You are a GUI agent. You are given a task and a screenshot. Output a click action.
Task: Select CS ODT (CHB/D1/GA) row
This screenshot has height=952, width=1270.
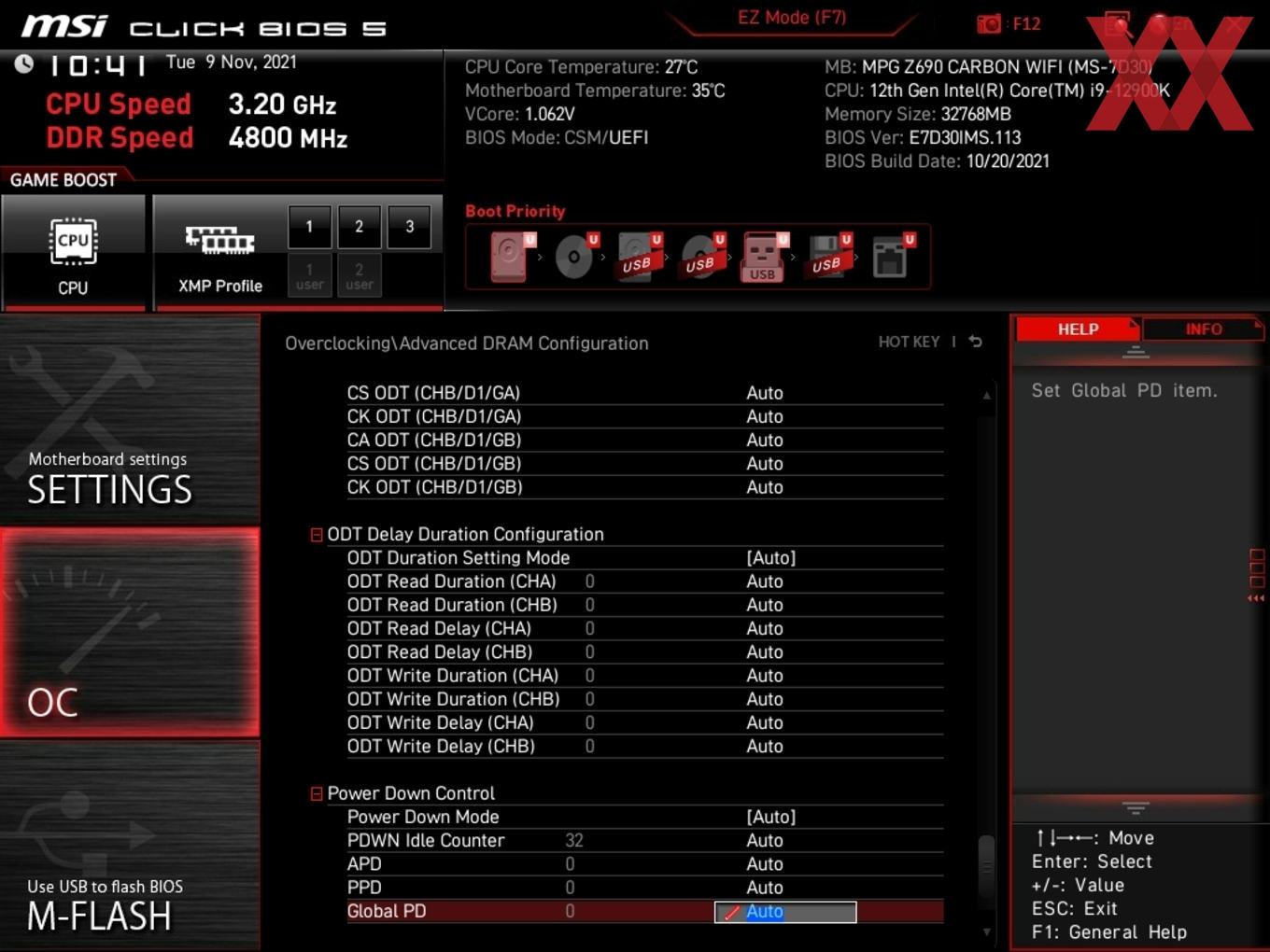coord(644,393)
